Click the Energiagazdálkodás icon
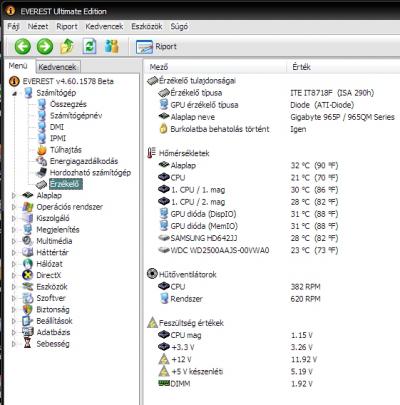This screenshot has width=400, height=405. [42, 161]
